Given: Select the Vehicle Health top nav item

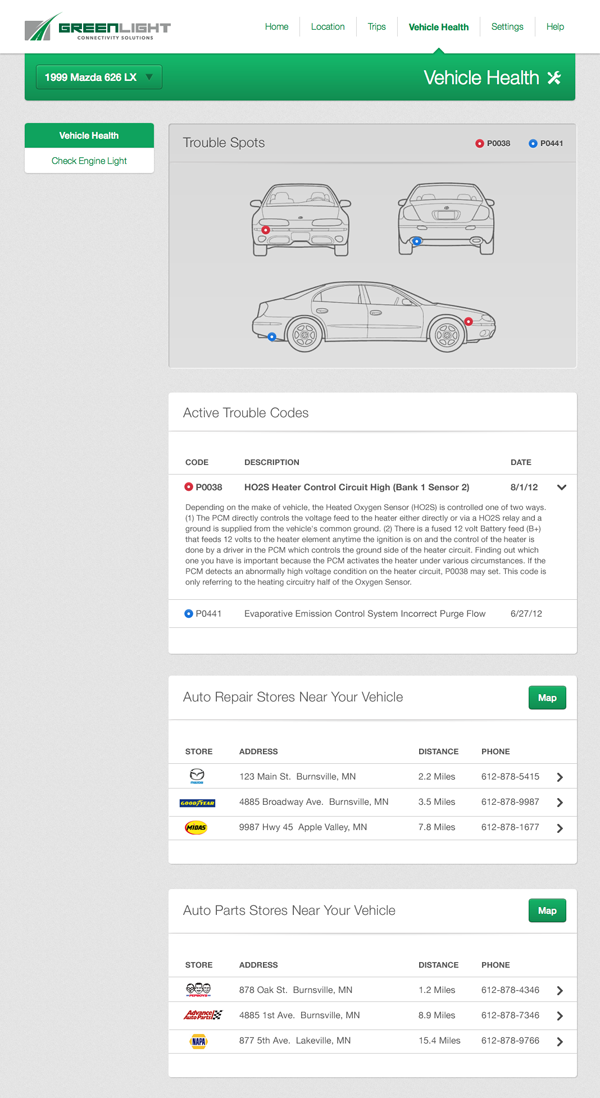Looking at the screenshot, I should coord(439,27).
